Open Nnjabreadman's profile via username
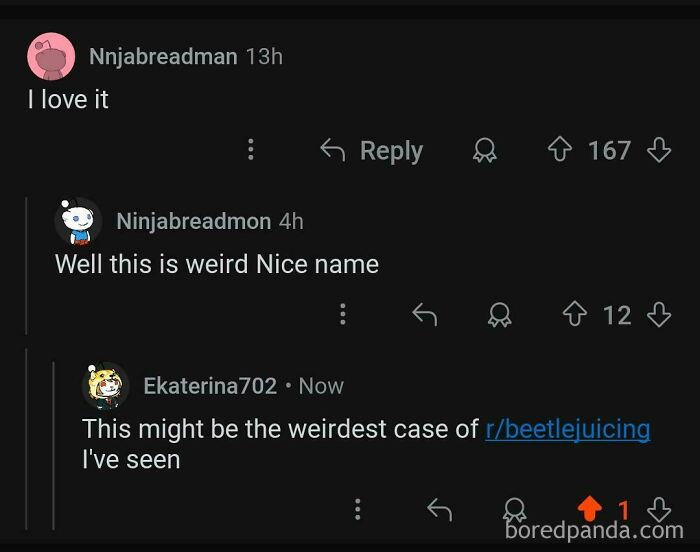 [163, 56]
